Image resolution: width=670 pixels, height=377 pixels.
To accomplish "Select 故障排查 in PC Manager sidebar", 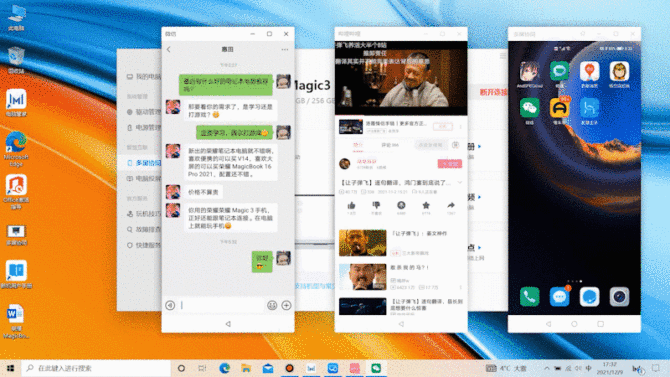I will click(144, 230).
